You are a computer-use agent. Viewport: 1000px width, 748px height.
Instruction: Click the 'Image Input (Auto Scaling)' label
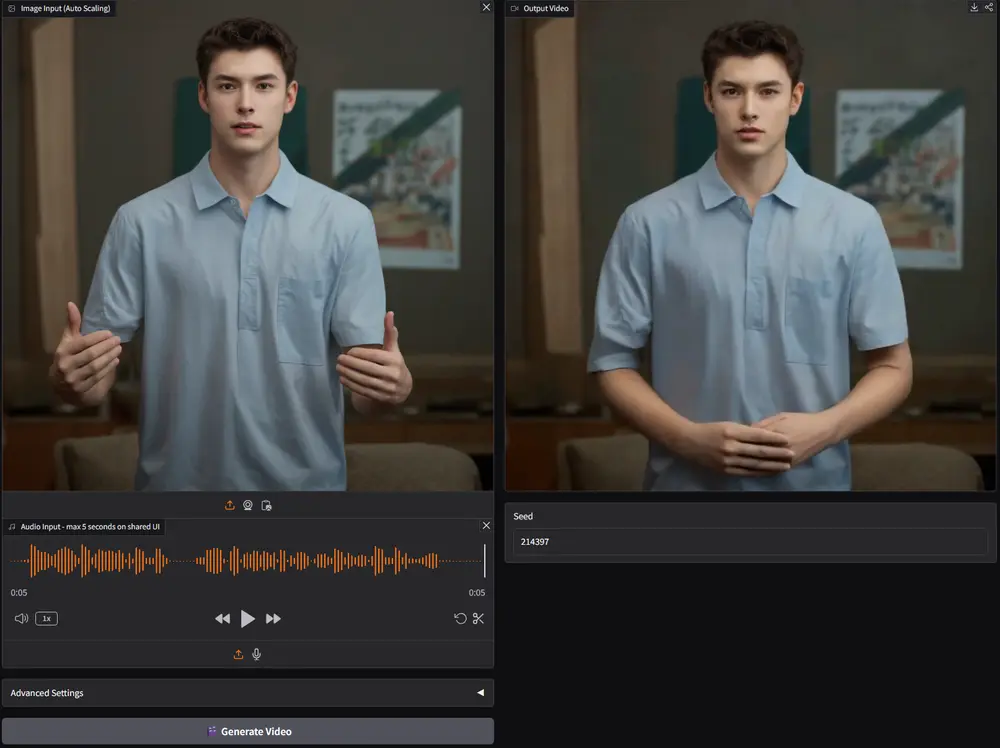pos(65,8)
